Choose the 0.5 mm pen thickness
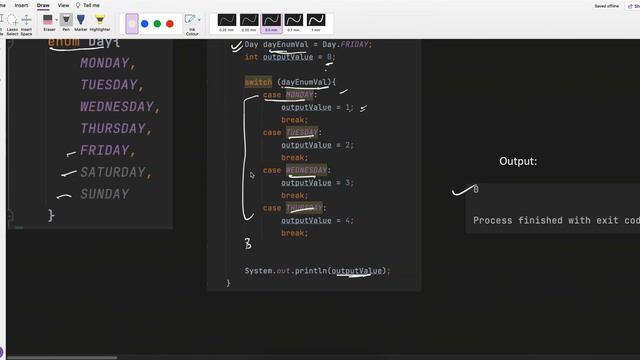 point(271,23)
